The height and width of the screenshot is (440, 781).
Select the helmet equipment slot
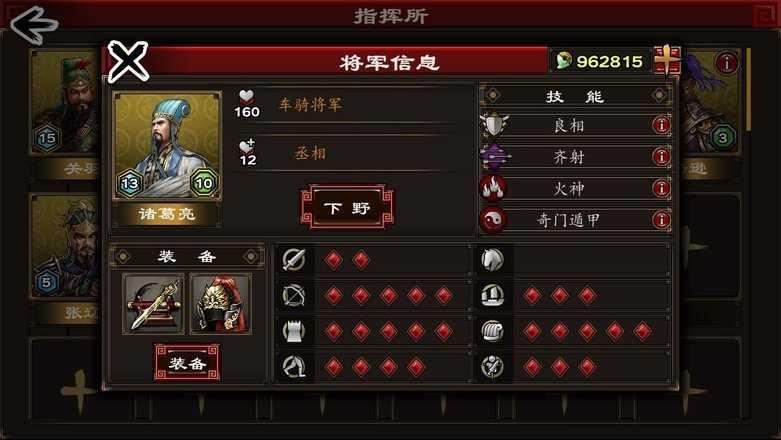(x=221, y=304)
